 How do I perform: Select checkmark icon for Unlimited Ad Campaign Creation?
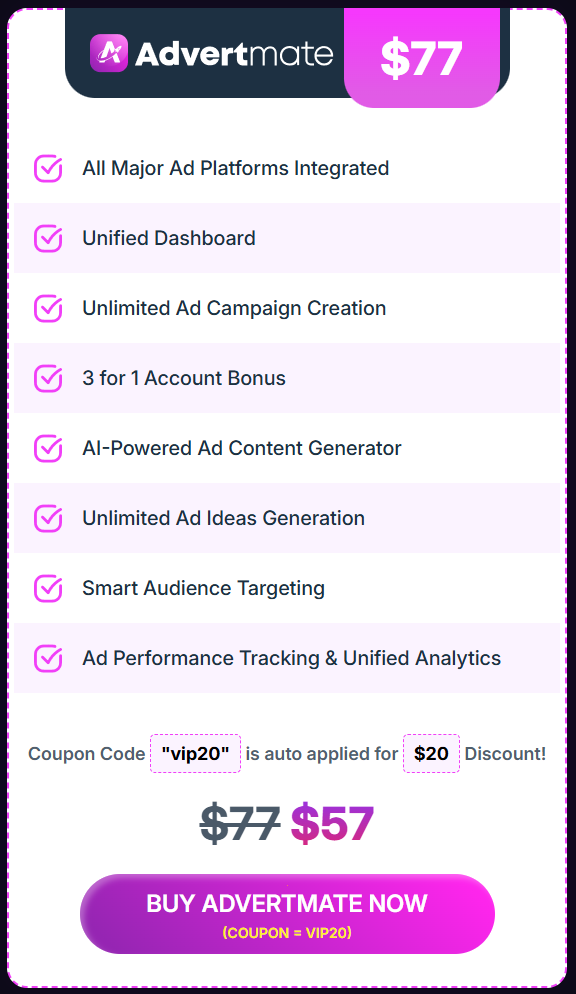tap(48, 308)
